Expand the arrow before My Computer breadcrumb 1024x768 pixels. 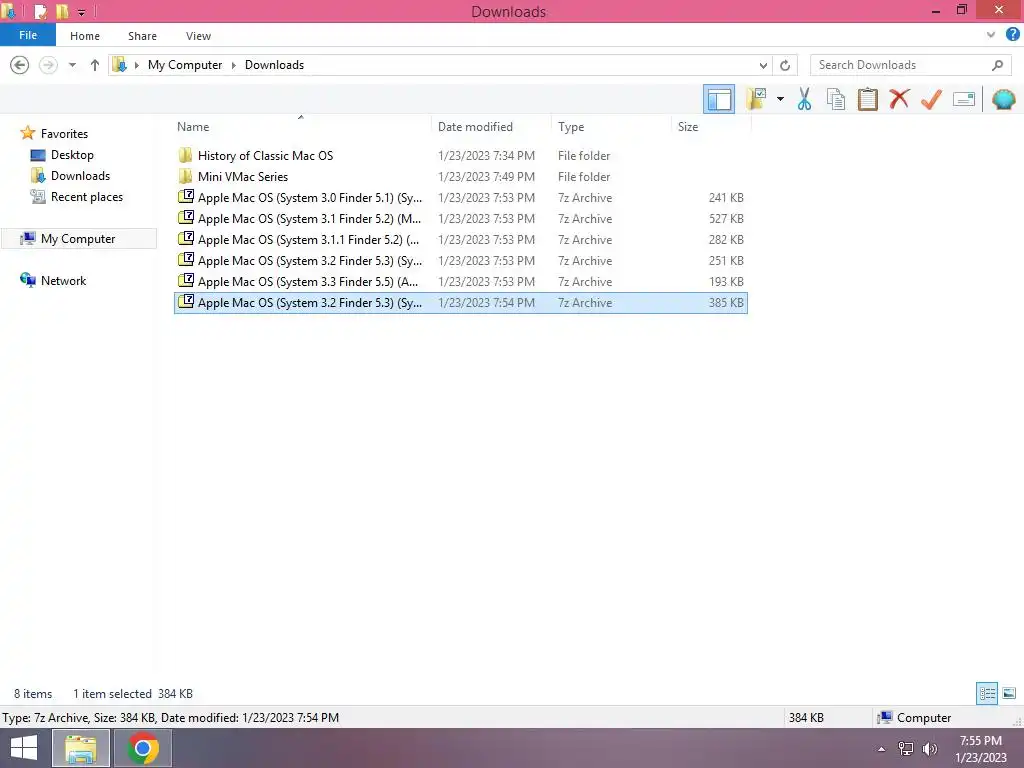click(x=136, y=65)
